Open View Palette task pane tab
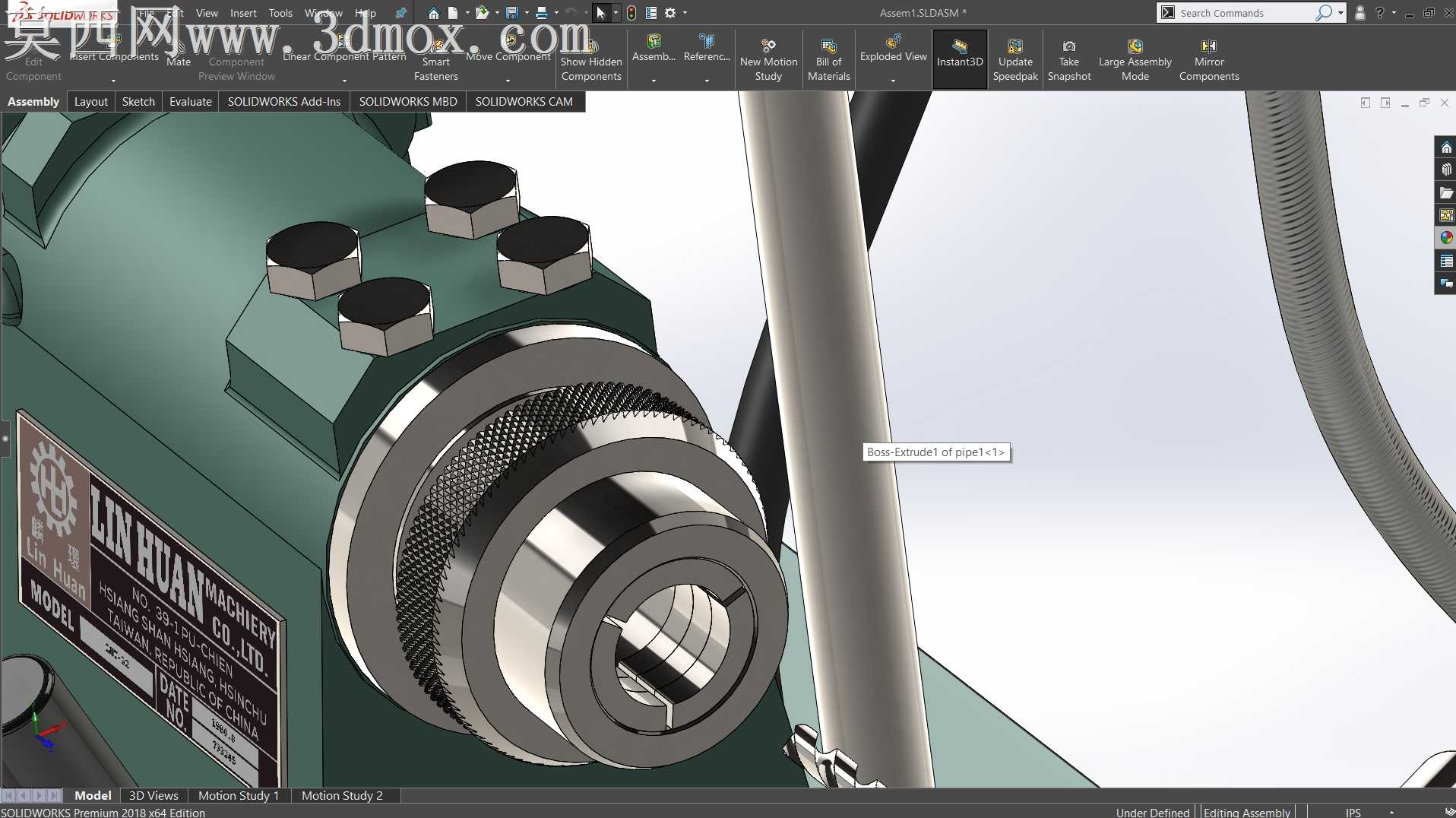 point(1446,216)
